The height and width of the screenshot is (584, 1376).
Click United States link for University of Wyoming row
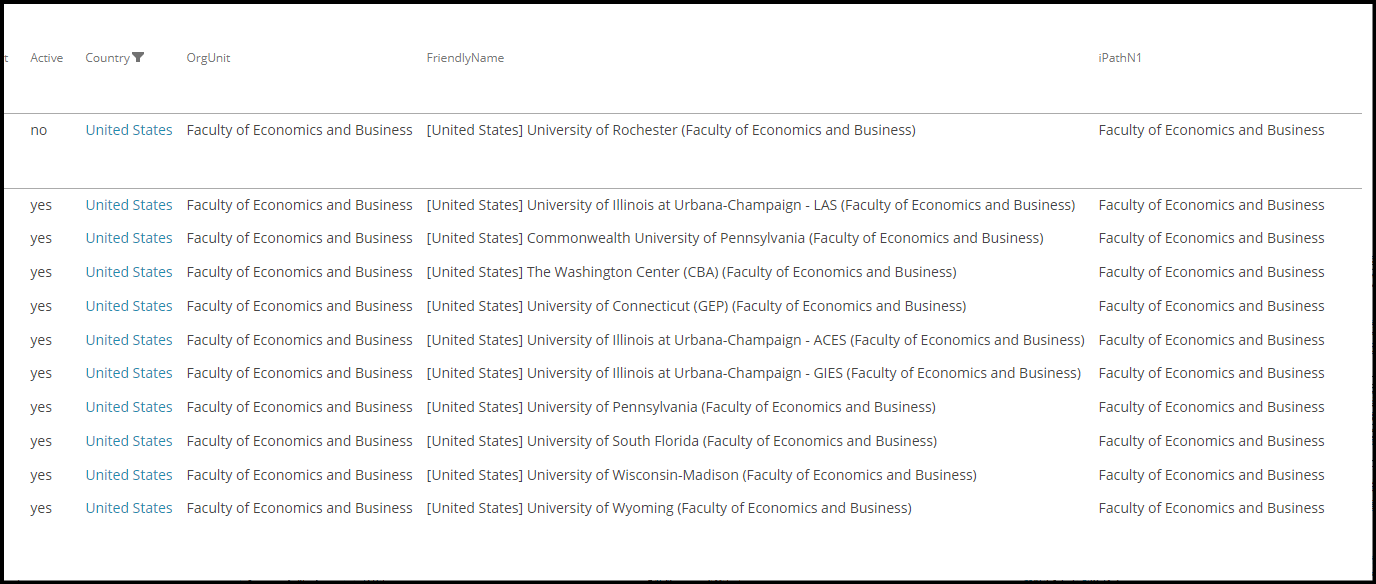pos(129,508)
